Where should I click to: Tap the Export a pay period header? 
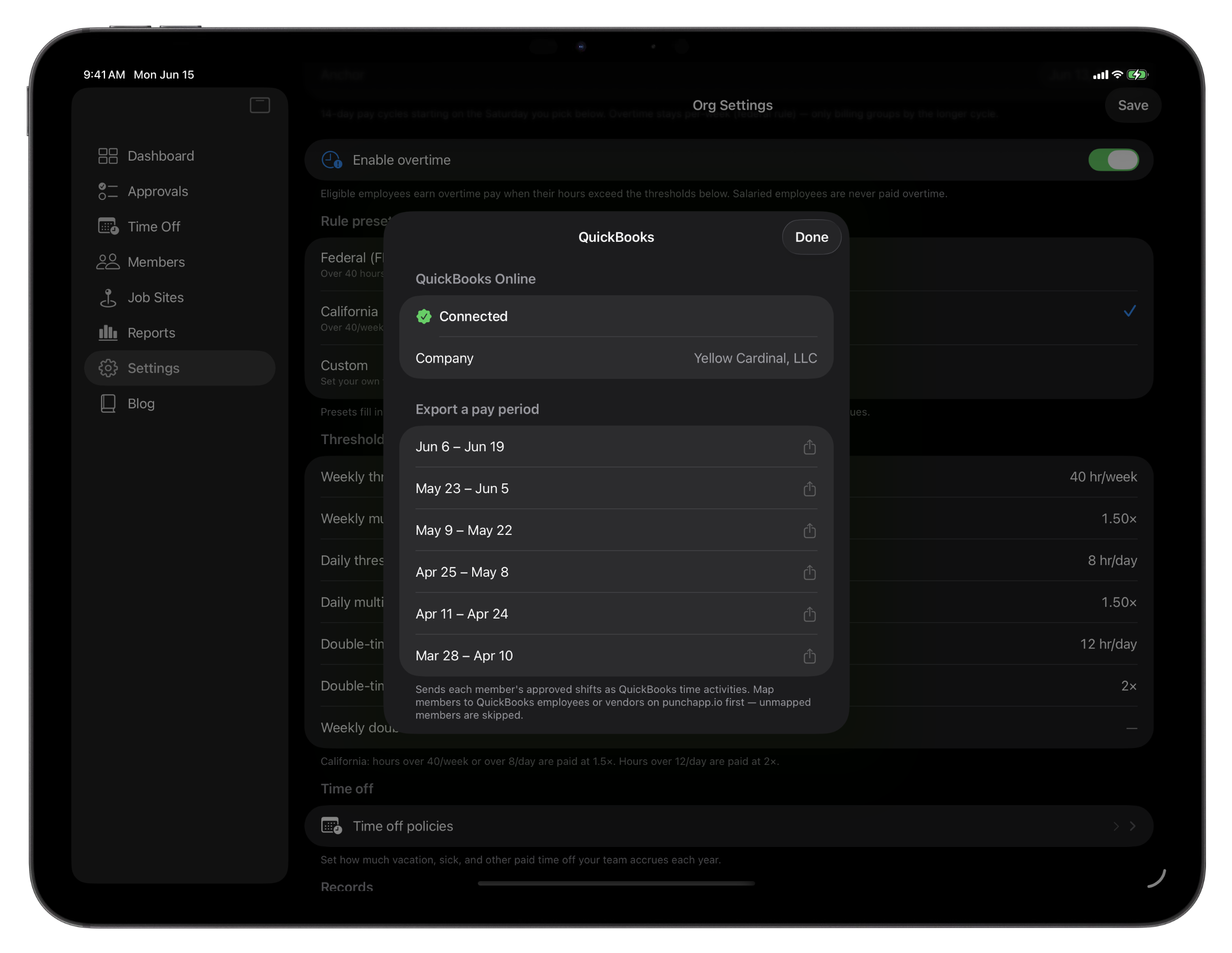[477, 409]
